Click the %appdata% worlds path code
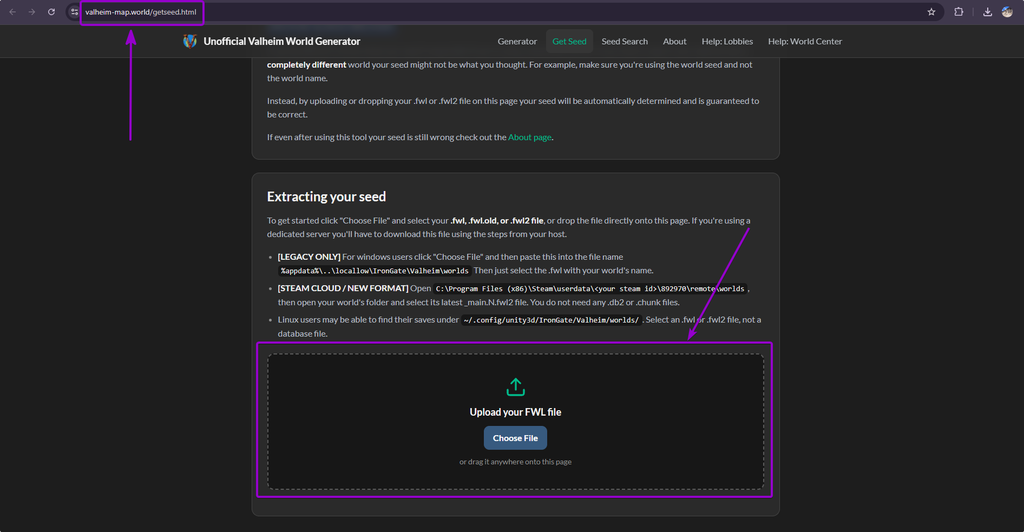 [x=374, y=270]
